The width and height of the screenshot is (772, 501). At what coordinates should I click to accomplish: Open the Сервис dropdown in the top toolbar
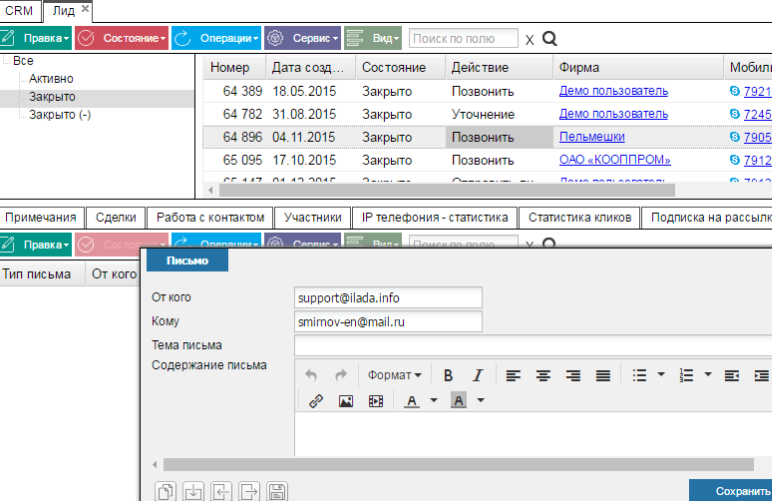tap(302, 38)
